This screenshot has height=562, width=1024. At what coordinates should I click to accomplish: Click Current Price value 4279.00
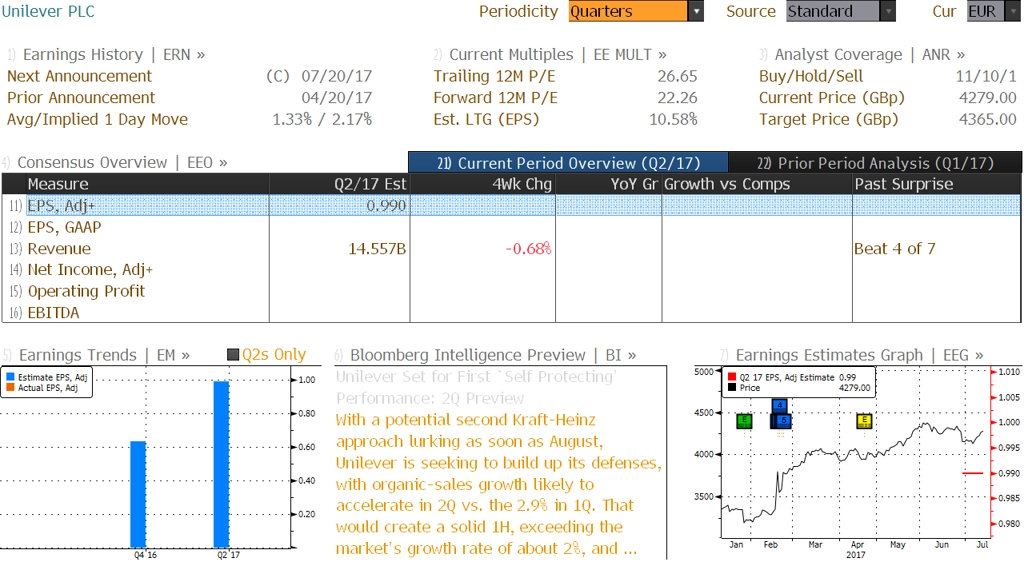(x=987, y=98)
